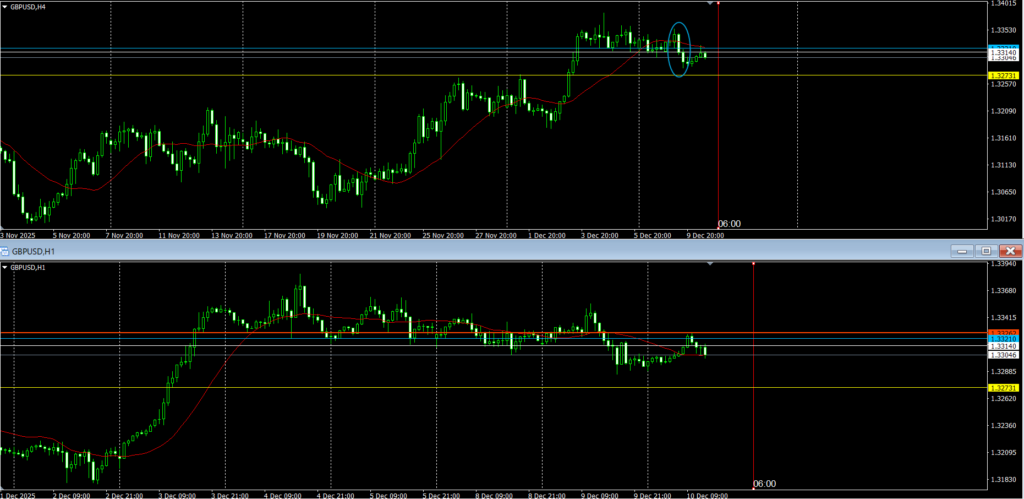This screenshot has width=1024, height=499.
Task: Click the chart shift triangle on H4 chart
Action: pos(710,4)
